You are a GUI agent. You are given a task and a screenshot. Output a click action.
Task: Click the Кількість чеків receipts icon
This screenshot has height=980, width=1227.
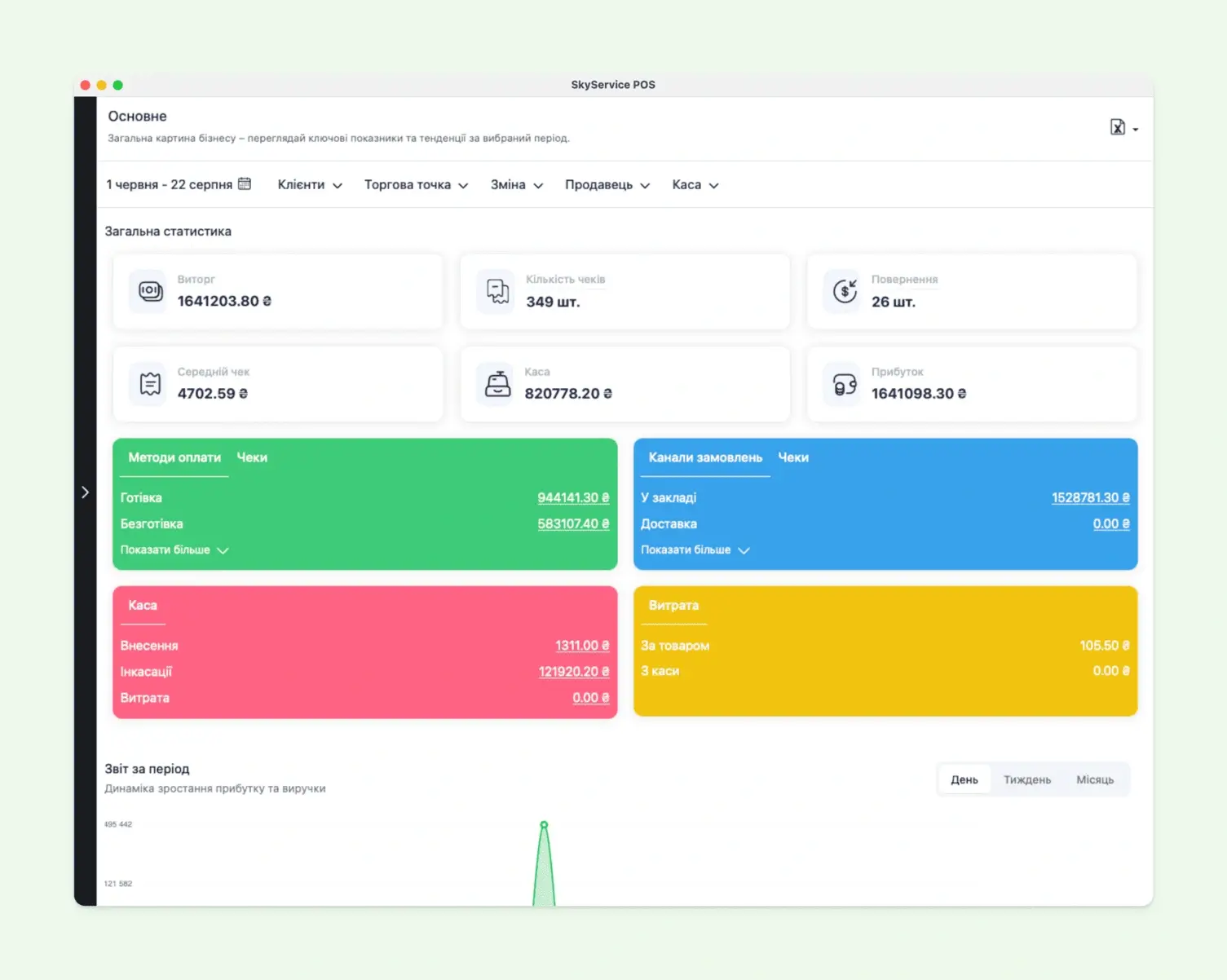tap(497, 291)
